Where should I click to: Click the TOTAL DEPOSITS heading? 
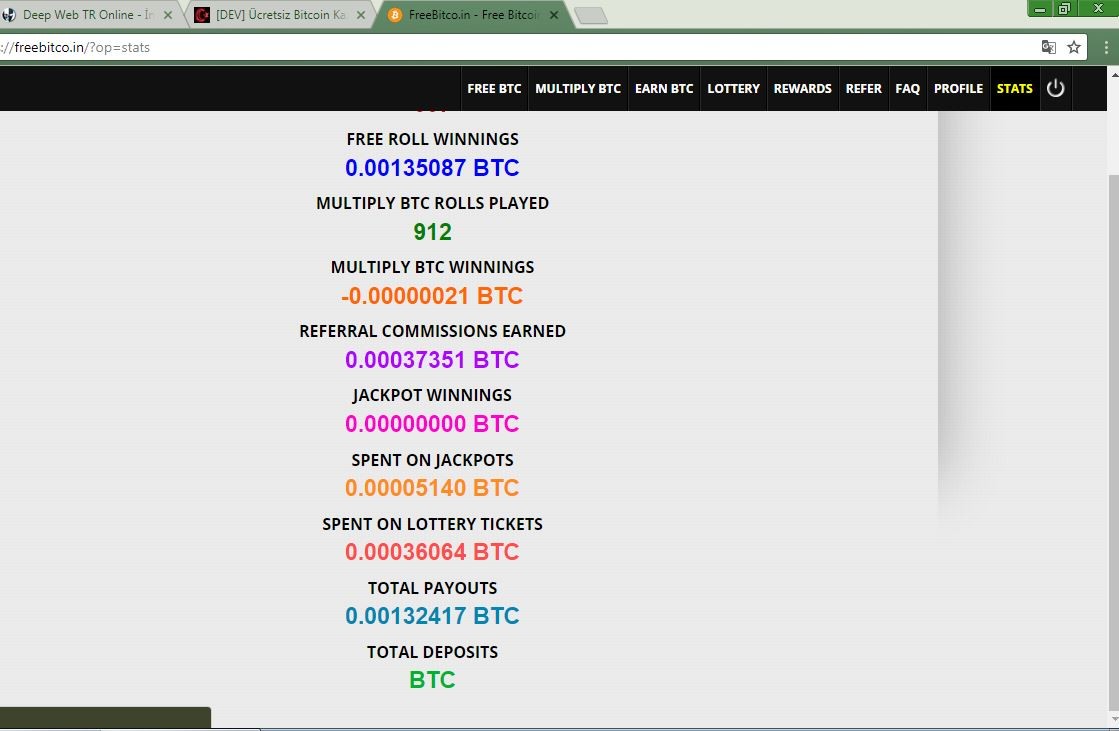[432, 652]
